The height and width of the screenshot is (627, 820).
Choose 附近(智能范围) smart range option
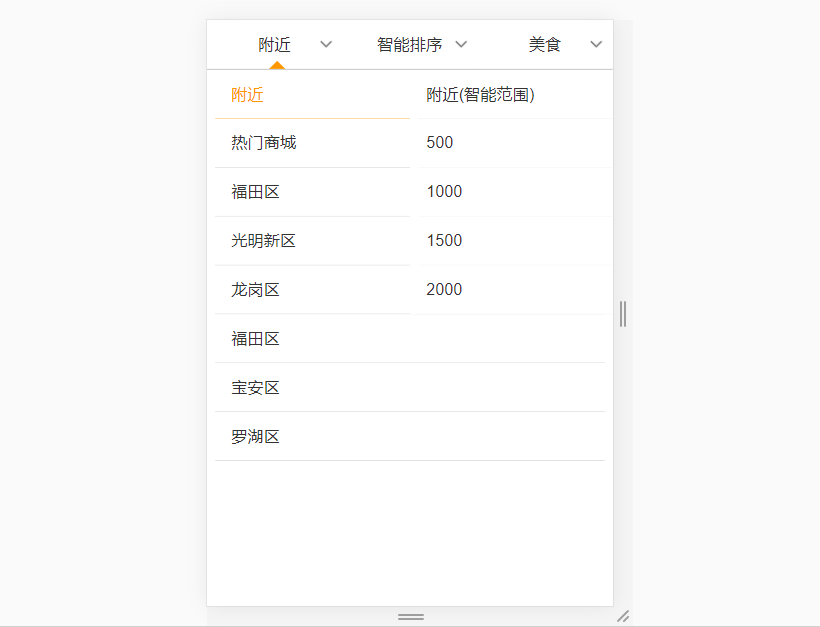[x=480, y=95]
